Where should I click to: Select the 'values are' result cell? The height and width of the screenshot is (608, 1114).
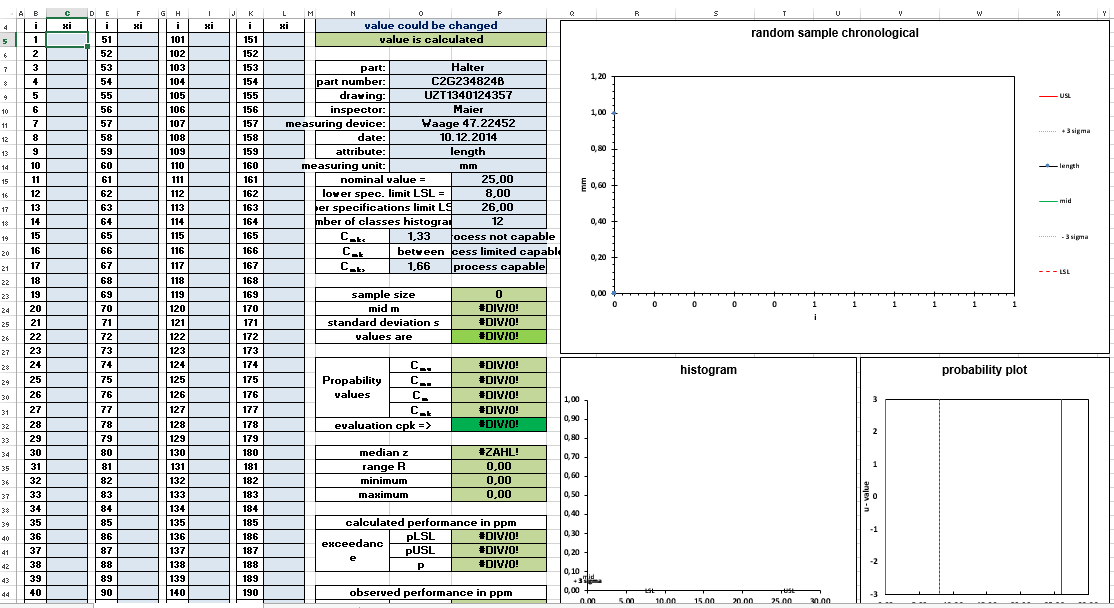tap(499, 337)
